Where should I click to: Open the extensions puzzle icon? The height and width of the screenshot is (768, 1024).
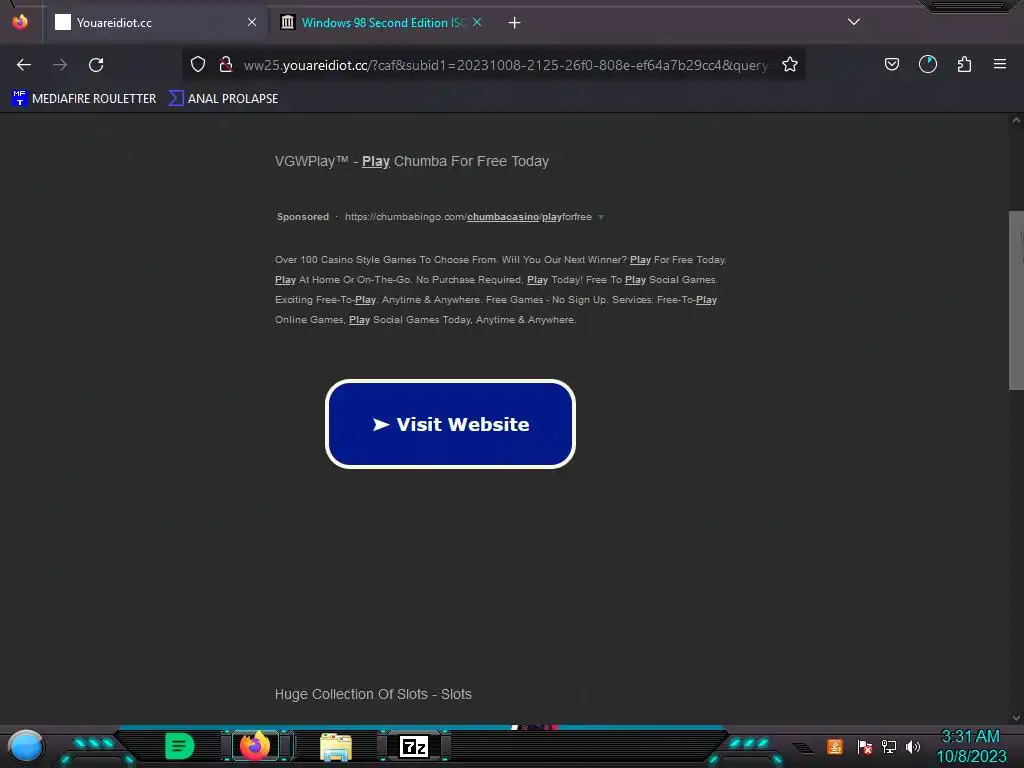964,64
